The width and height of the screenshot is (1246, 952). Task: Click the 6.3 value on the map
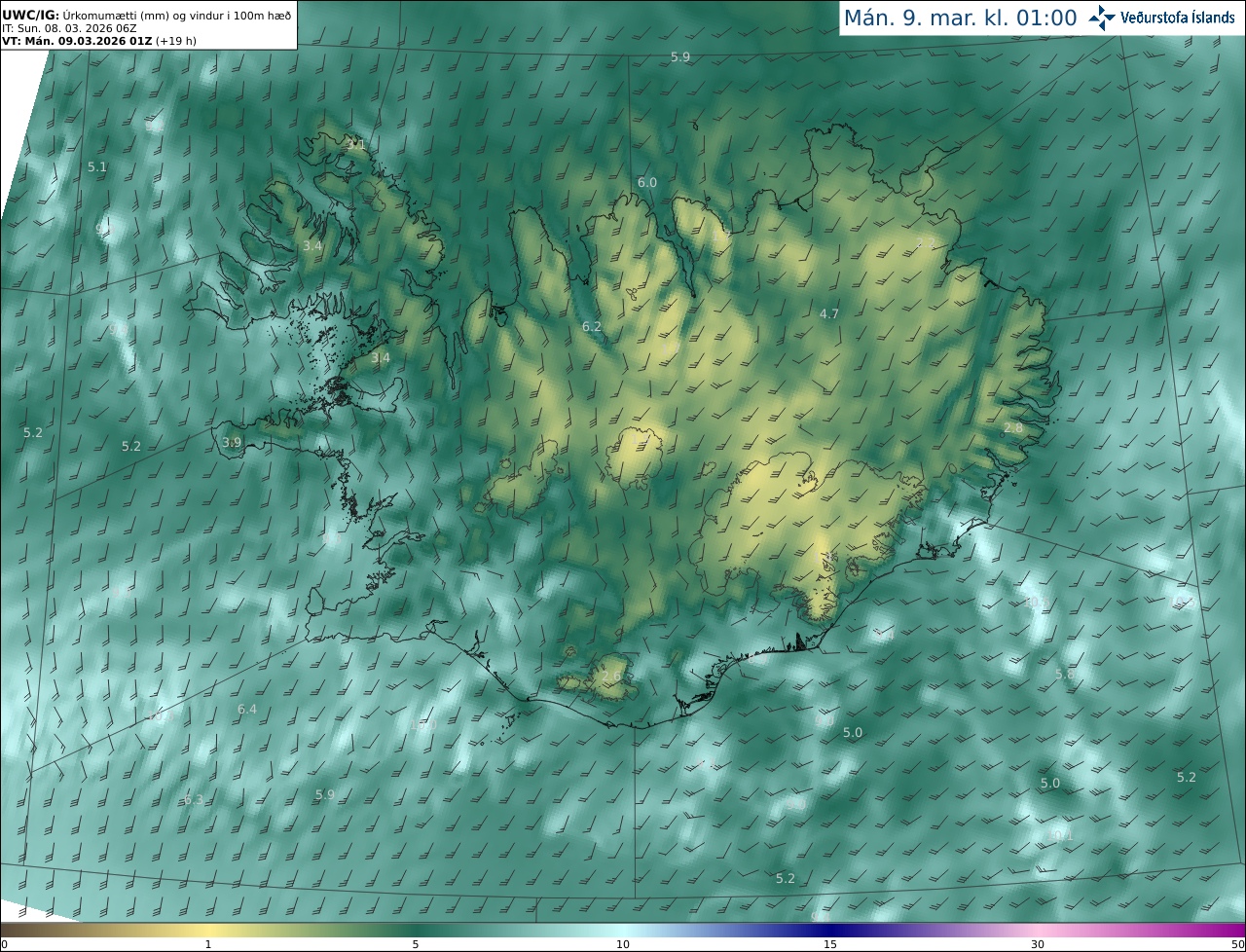pos(194,799)
